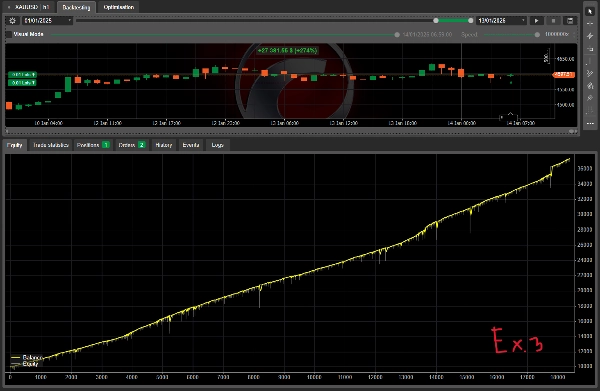This screenshot has height=391, width=600.
Task: Enable the Visual Mode checkbox
Action: [9, 34]
